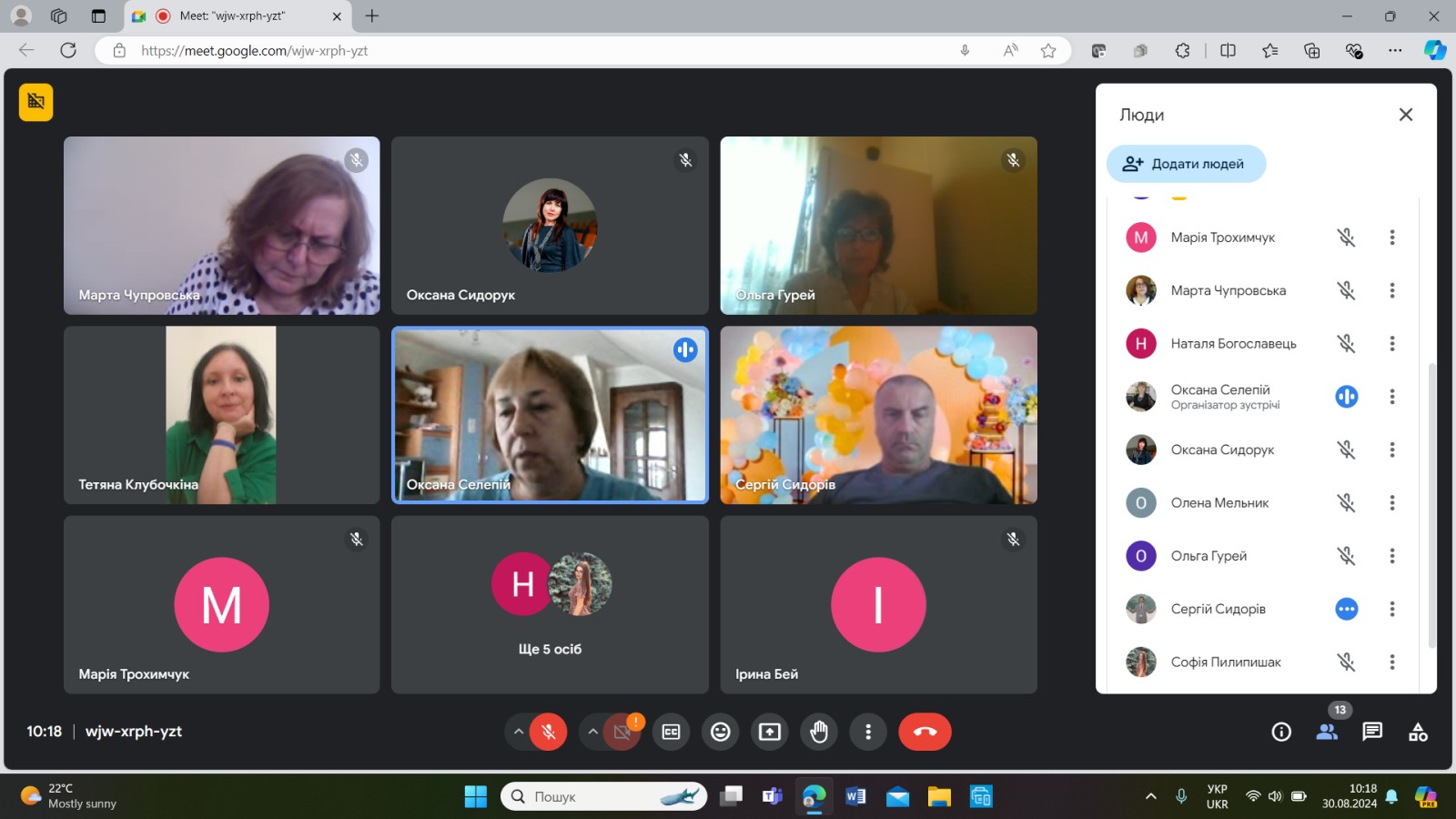Open a new browser tab
Image resolution: width=1456 pixels, height=819 pixels.
372,15
